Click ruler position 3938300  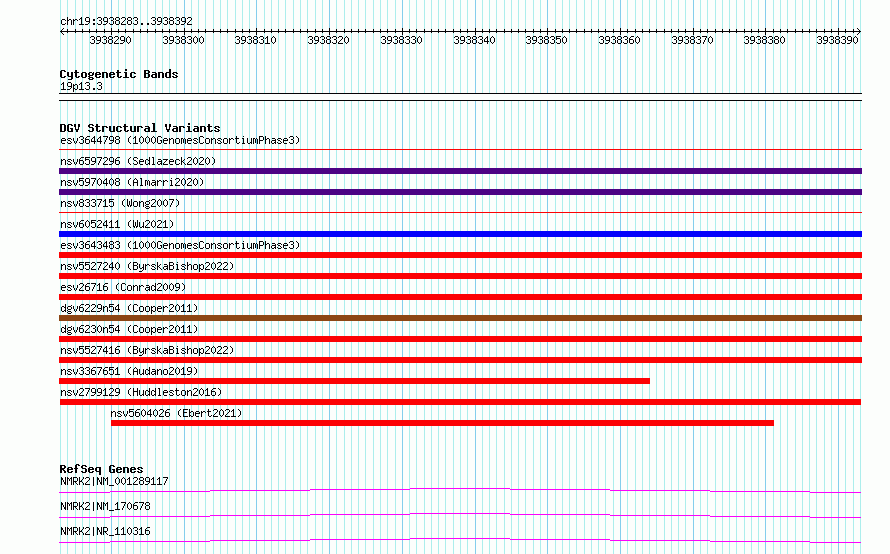pos(183,40)
